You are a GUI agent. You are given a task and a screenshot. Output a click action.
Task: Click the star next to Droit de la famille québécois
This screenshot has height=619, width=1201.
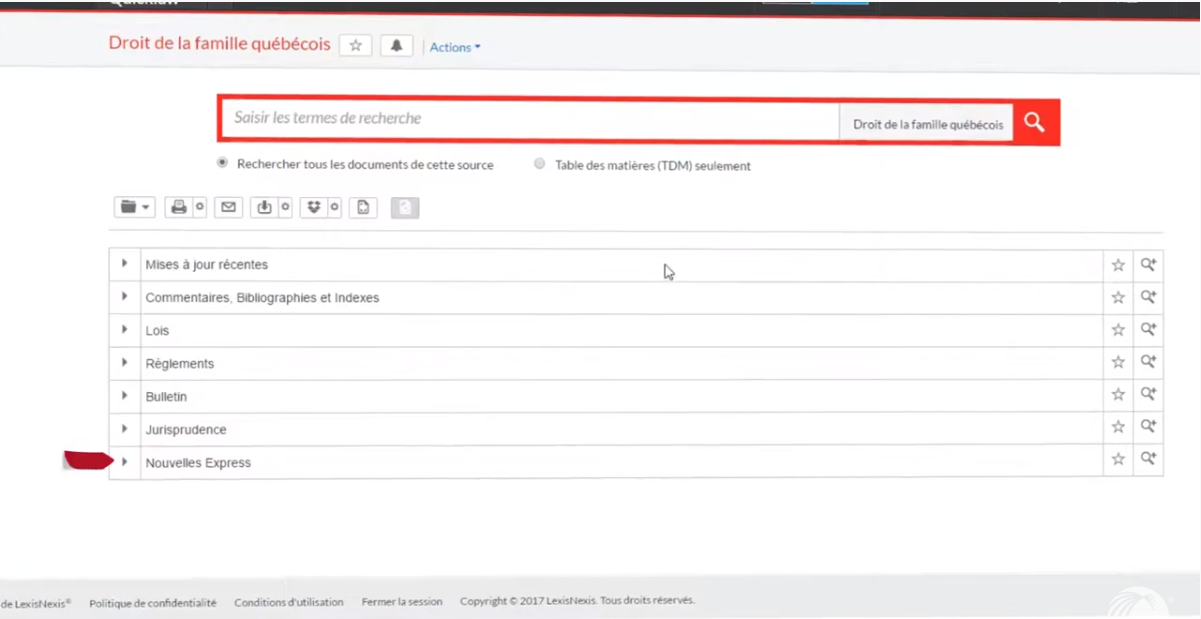(355, 45)
